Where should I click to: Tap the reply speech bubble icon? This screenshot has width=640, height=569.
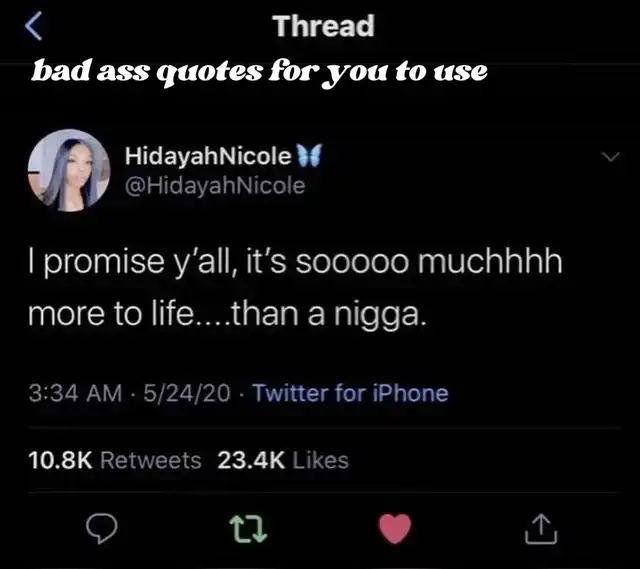102,529
